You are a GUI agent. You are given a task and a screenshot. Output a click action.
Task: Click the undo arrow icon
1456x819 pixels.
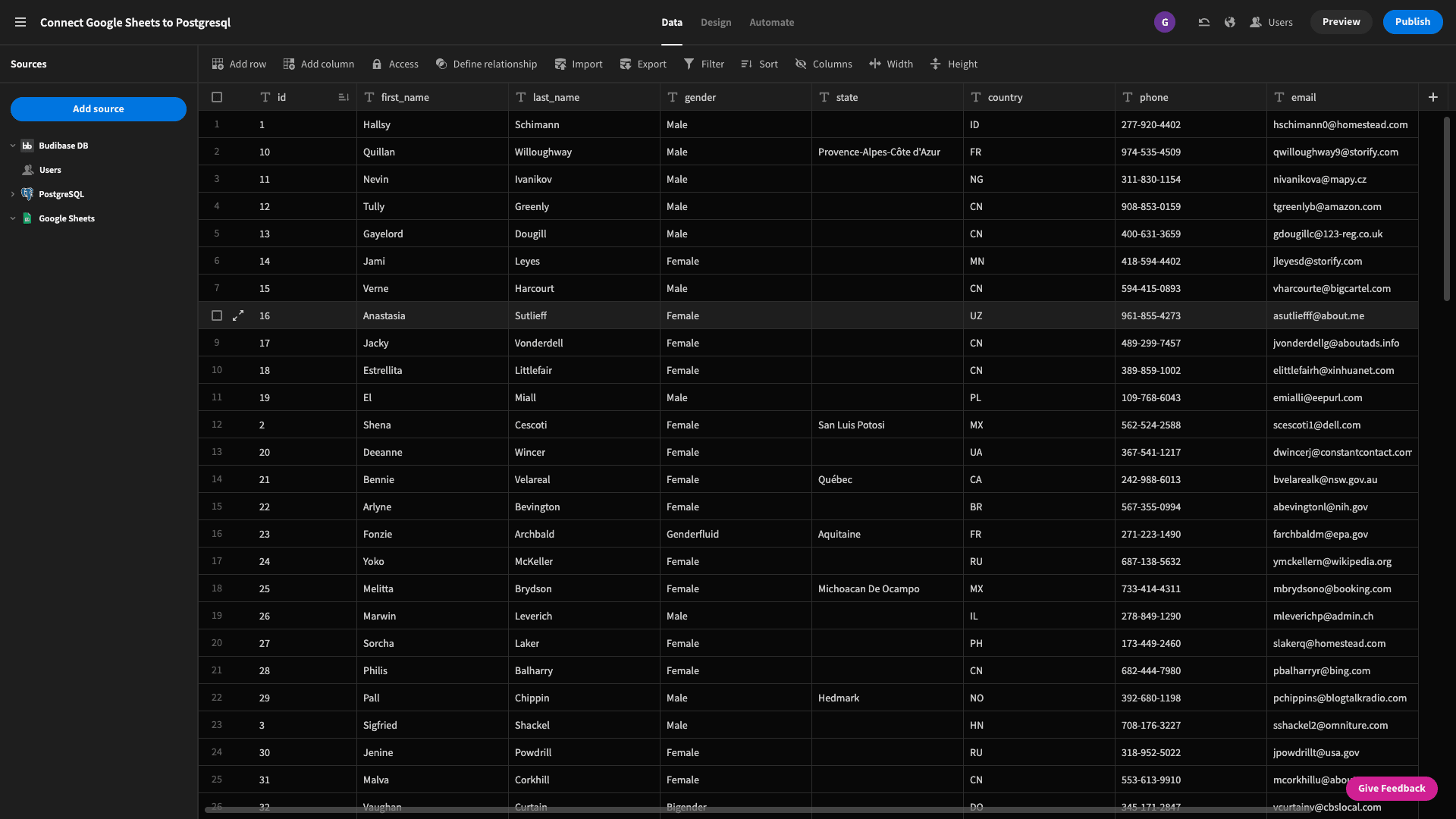[x=1203, y=22]
